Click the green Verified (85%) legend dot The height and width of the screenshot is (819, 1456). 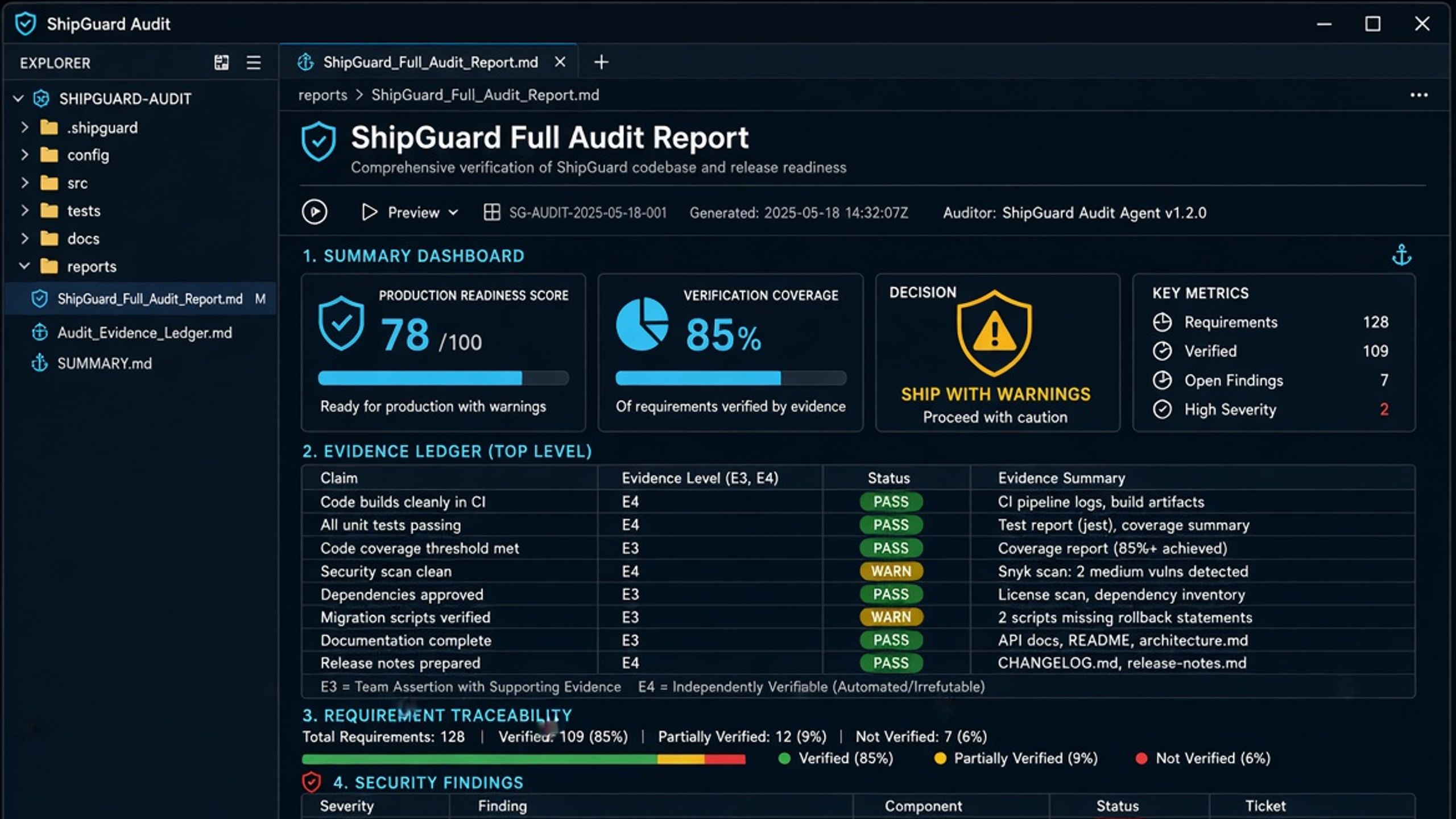(784, 758)
